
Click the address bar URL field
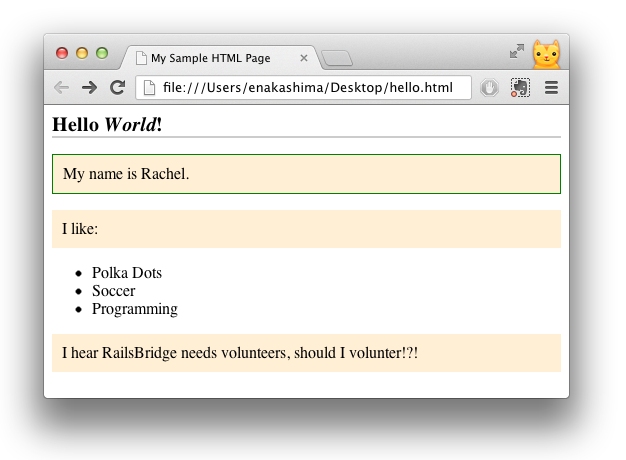coord(310,88)
